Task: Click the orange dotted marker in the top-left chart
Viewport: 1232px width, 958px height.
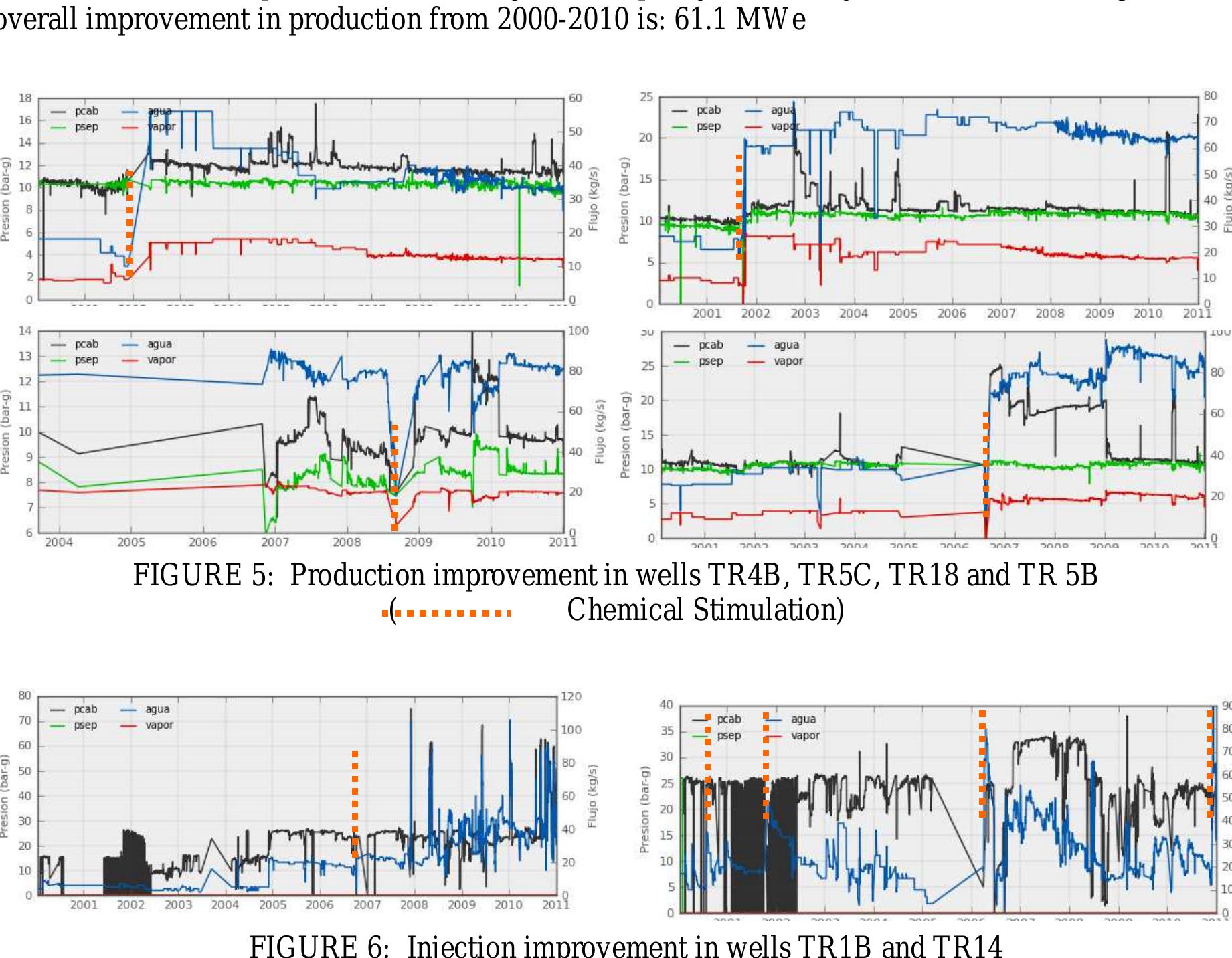Action: 129,224
